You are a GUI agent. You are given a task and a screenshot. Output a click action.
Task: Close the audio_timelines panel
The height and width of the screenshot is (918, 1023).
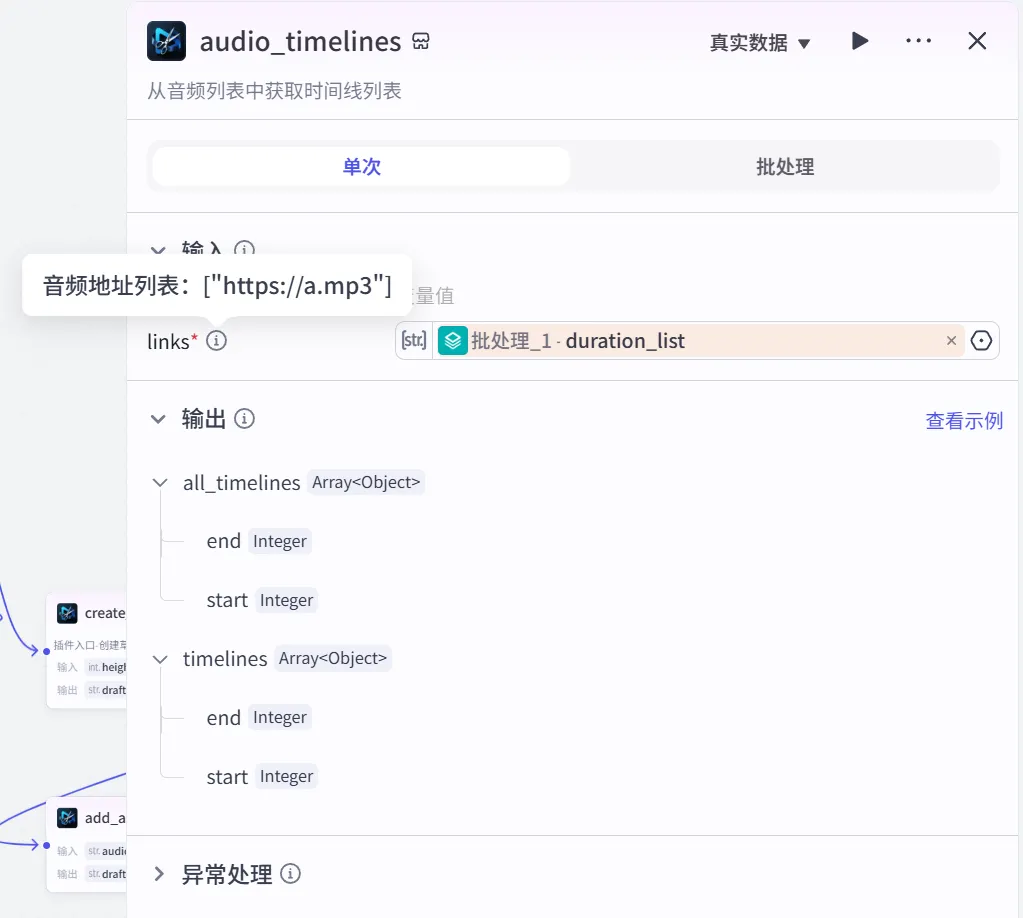[x=977, y=41]
